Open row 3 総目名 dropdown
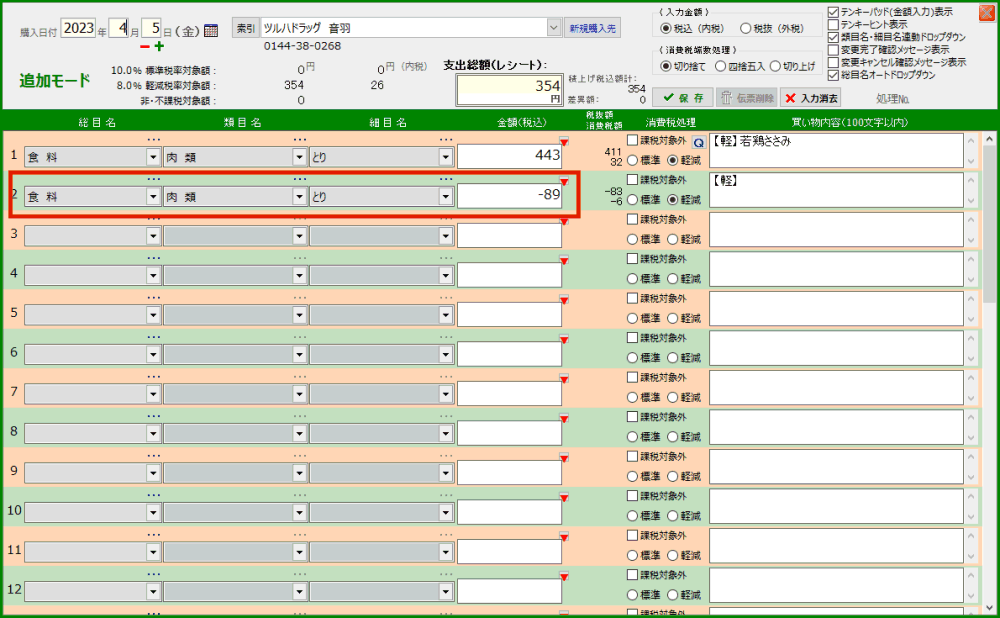Image resolution: width=1000 pixels, height=618 pixels. (153, 236)
